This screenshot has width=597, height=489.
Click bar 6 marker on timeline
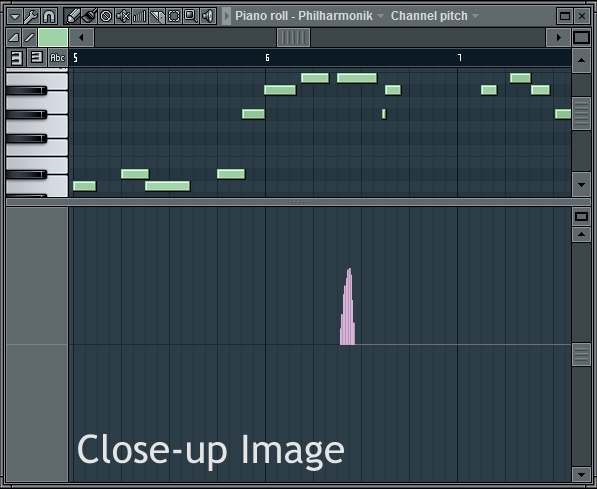coord(267,58)
